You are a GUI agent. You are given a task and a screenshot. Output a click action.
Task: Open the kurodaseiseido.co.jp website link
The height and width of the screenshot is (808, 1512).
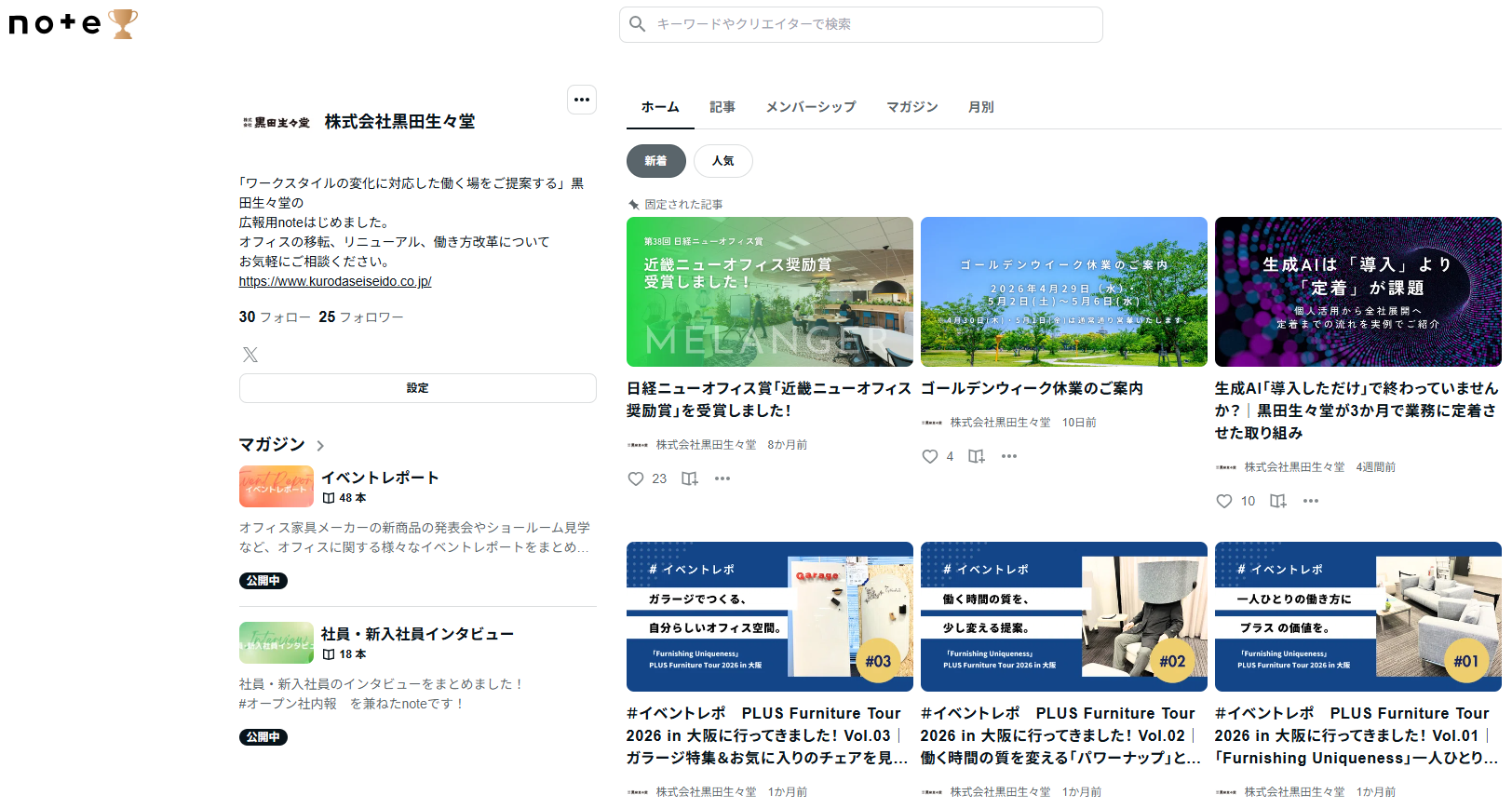(335, 281)
